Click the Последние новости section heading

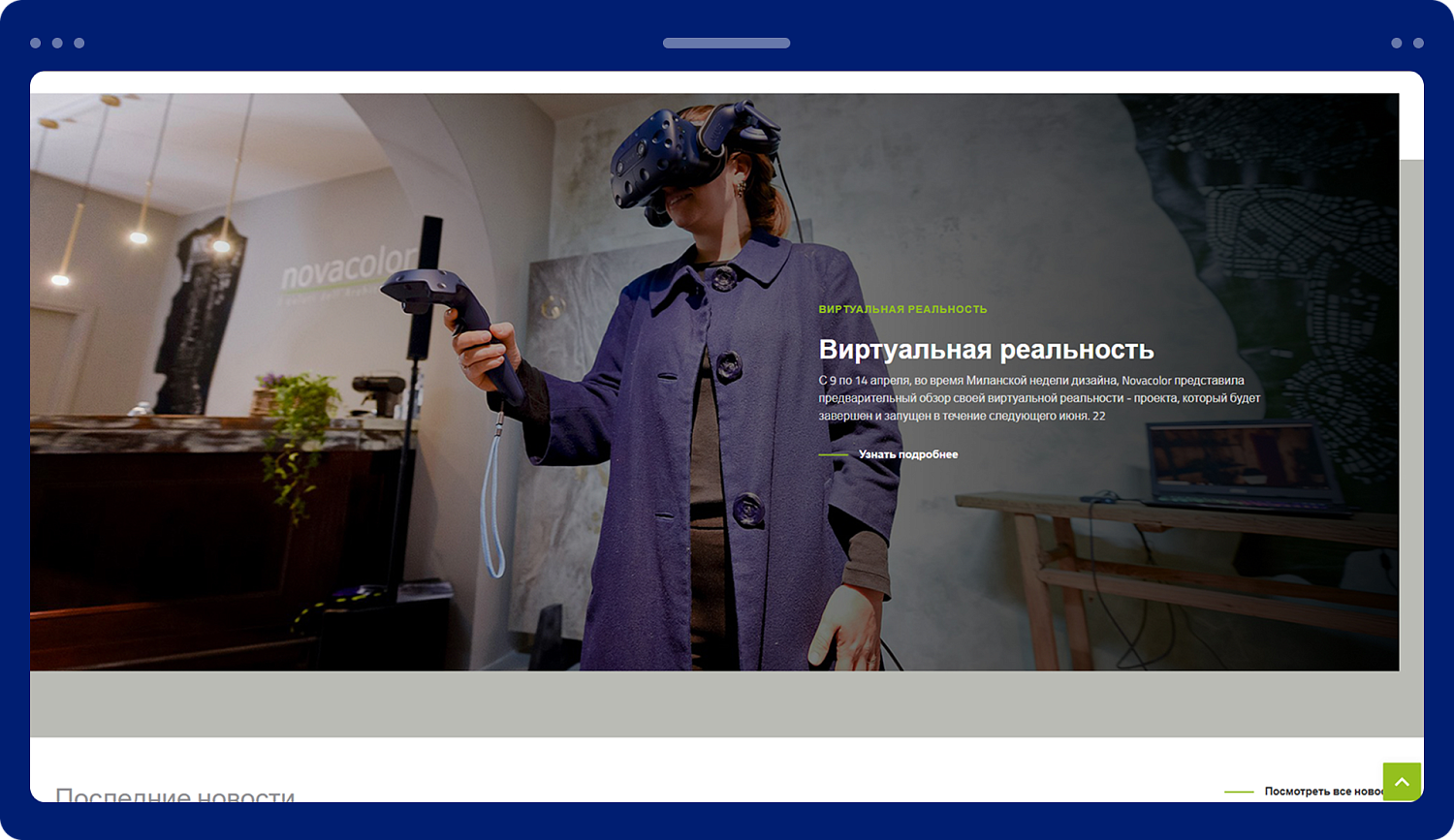(174, 794)
